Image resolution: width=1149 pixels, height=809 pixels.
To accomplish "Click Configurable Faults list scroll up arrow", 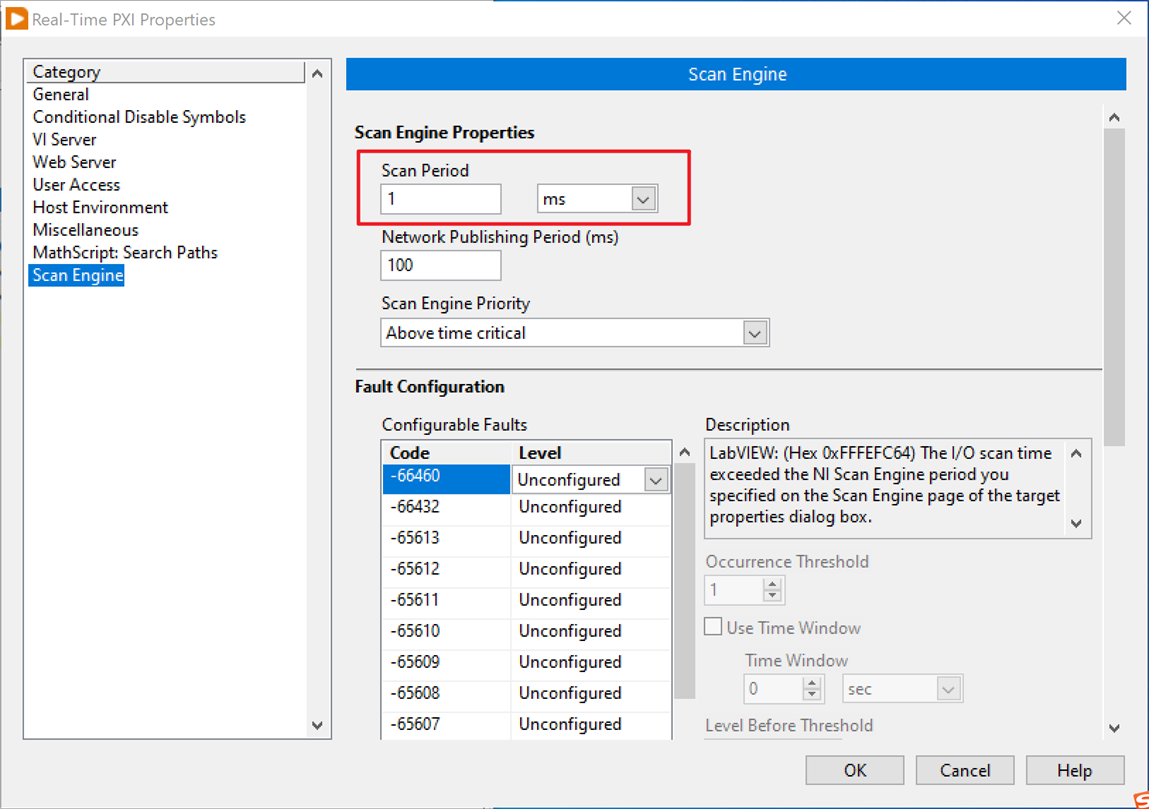I will coord(684,453).
